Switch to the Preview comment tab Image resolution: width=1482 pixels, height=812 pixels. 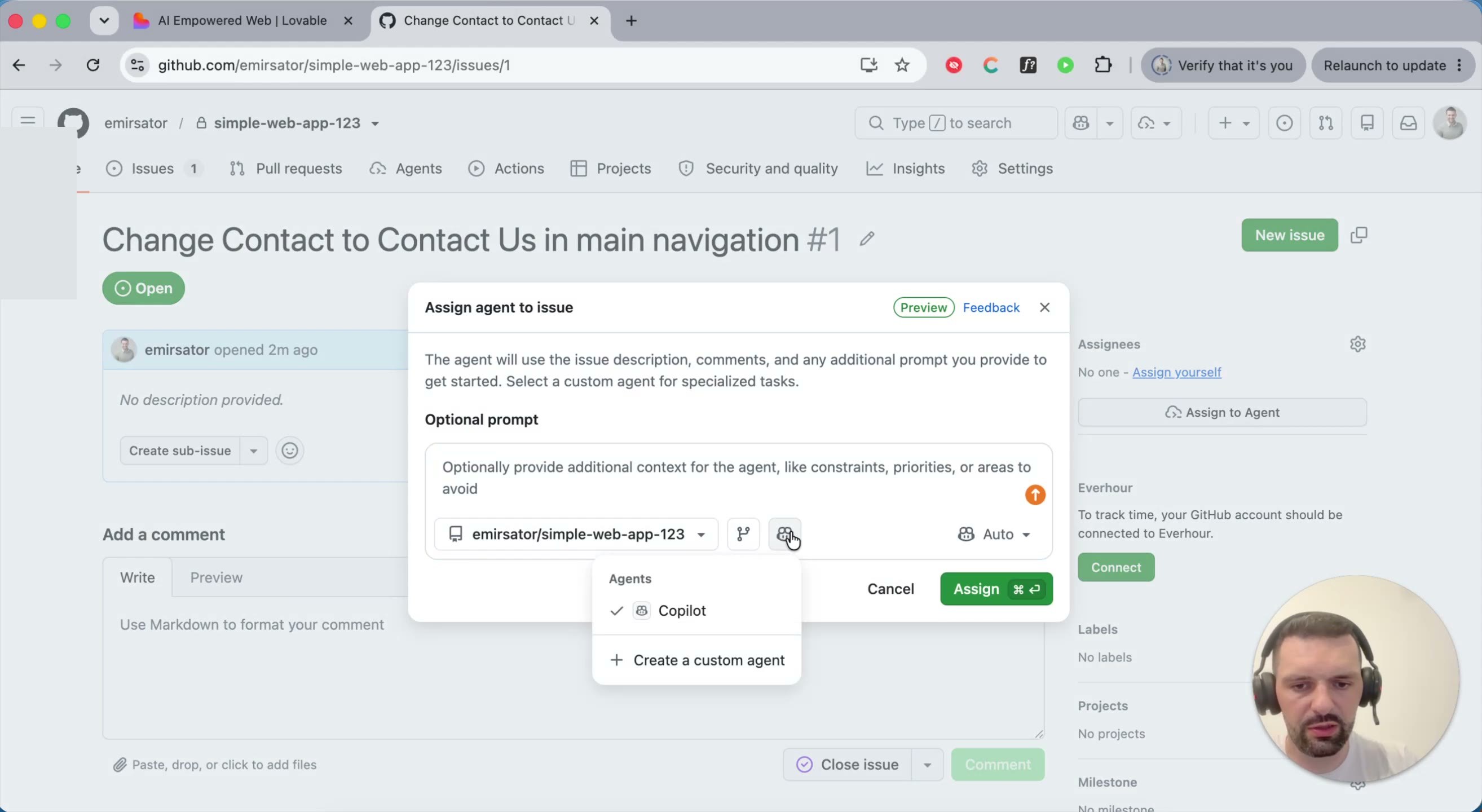point(217,577)
